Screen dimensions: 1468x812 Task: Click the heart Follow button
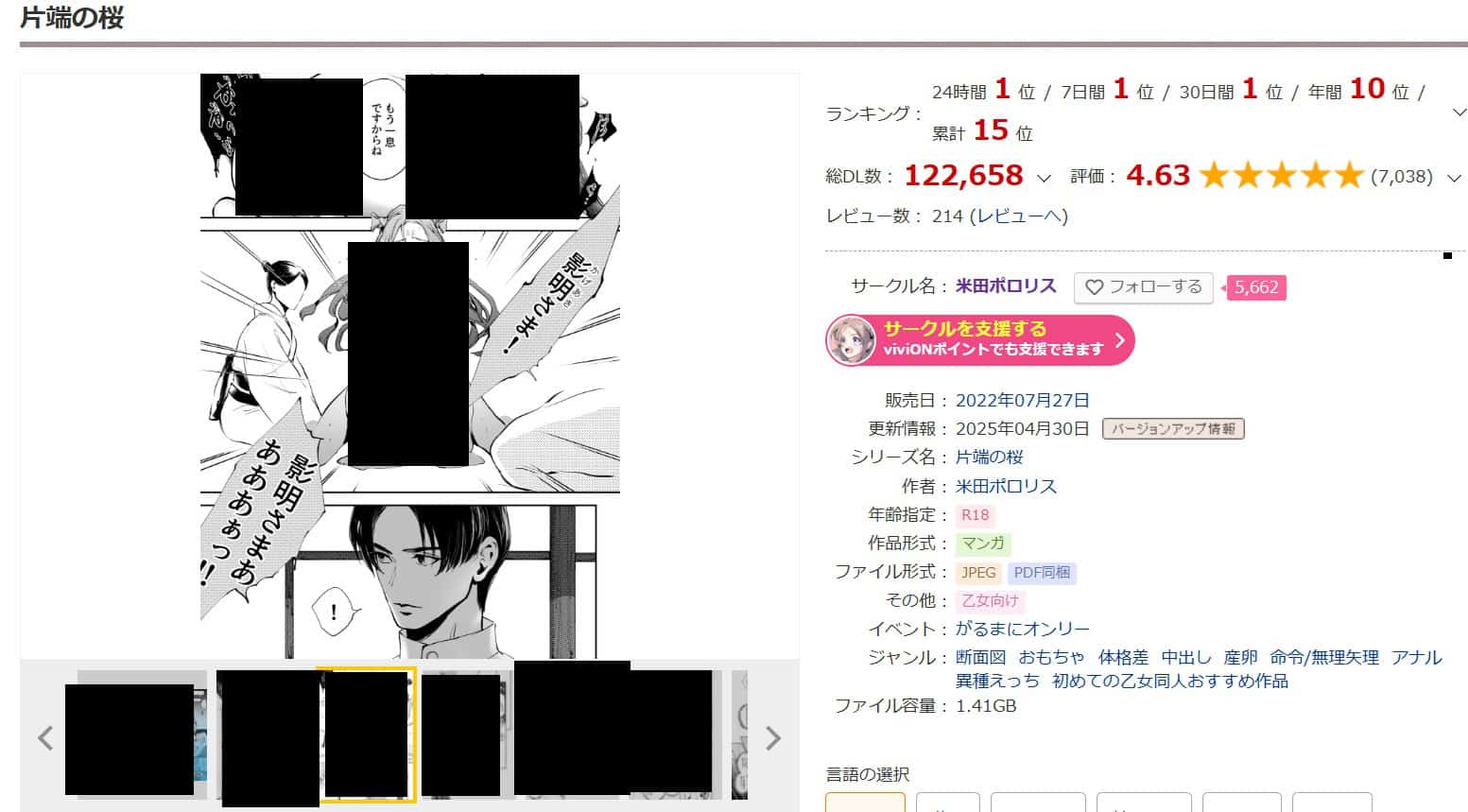pyautogui.click(x=1143, y=287)
